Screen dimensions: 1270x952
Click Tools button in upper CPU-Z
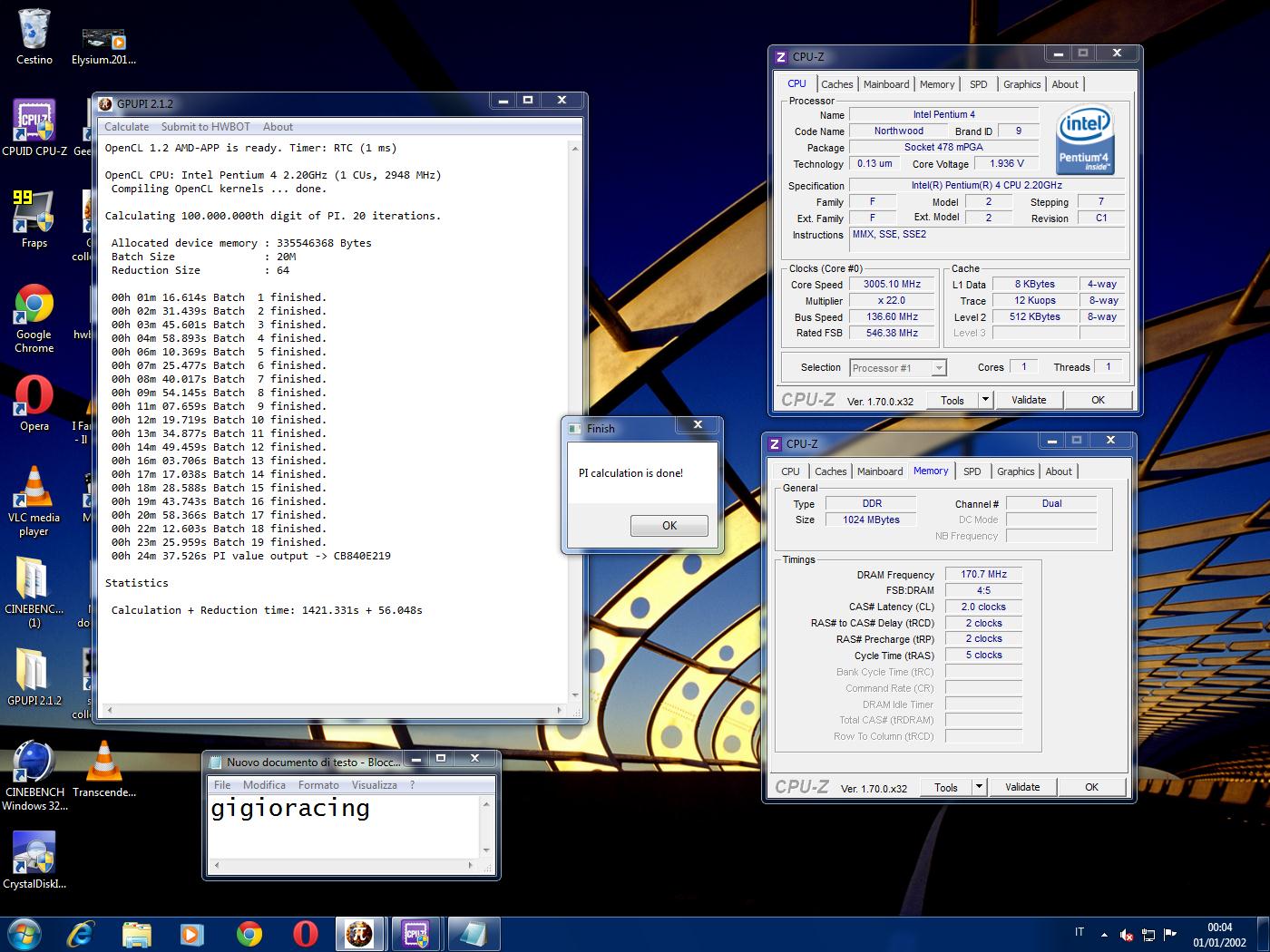[x=952, y=400]
